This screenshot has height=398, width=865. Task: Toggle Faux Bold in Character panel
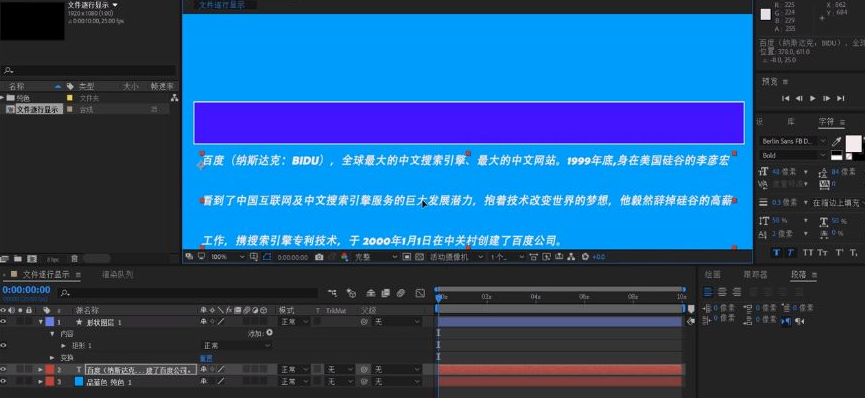[777, 252]
